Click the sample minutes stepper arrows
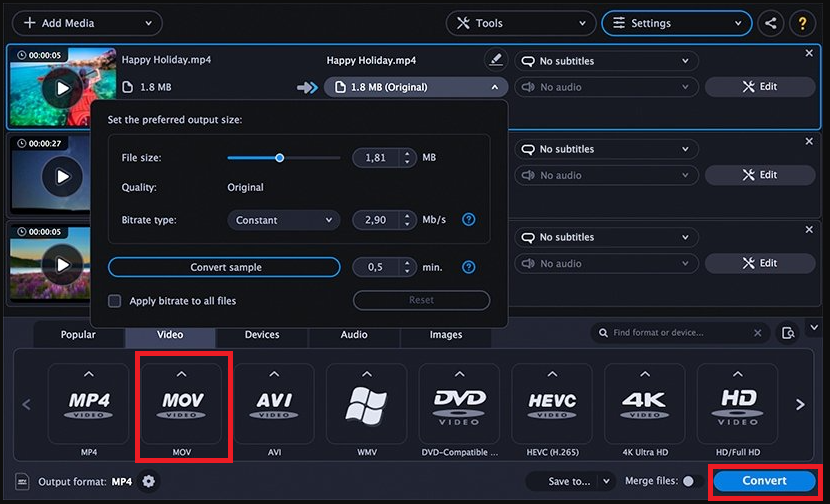Screen dimensions: 830x504 (x=407, y=267)
